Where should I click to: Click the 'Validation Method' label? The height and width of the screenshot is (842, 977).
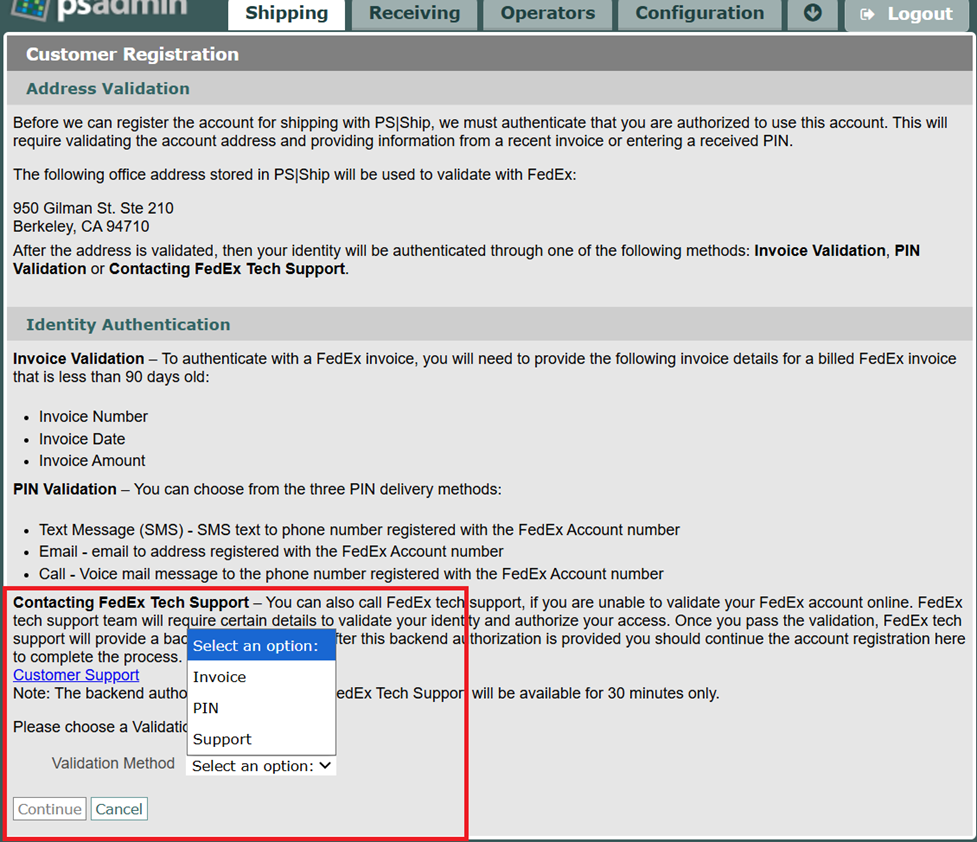pos(113,763)
